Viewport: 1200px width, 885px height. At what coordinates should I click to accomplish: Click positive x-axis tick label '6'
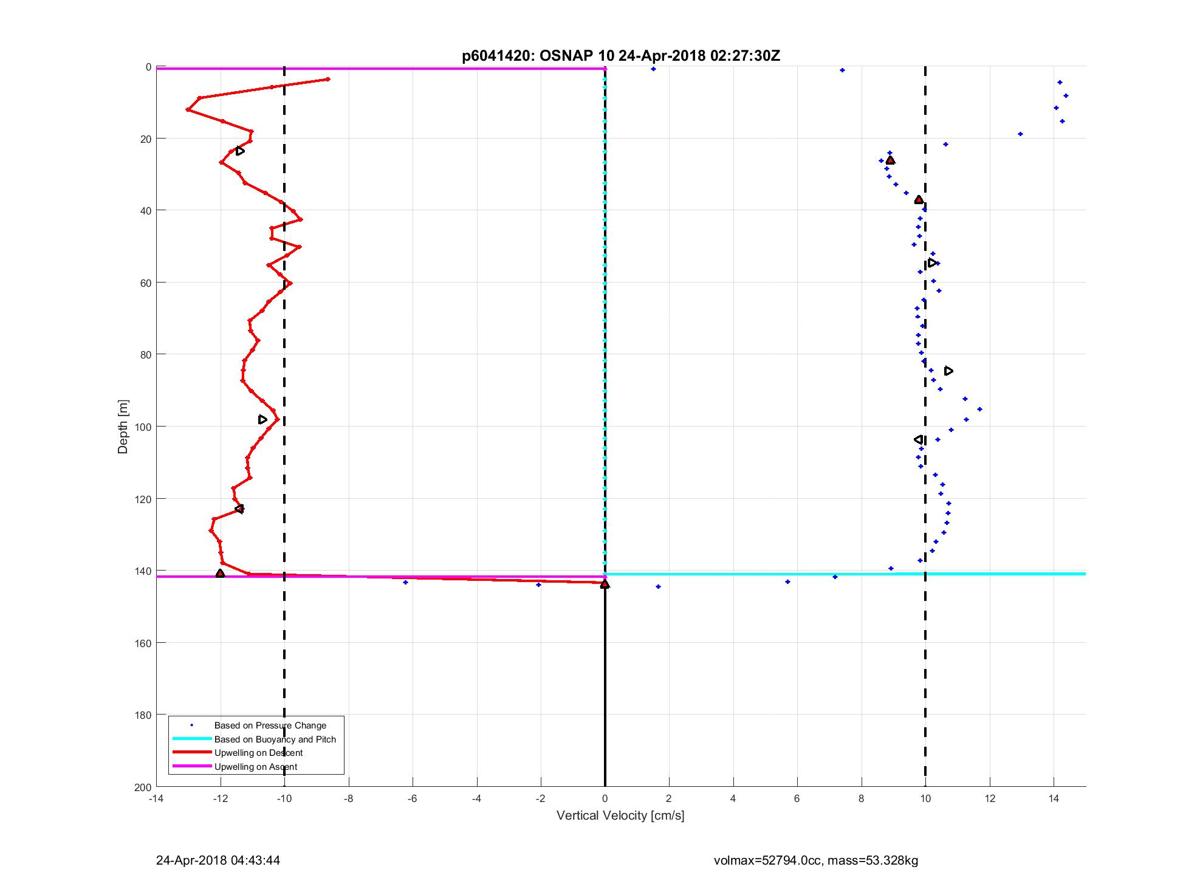coord(797,798)
